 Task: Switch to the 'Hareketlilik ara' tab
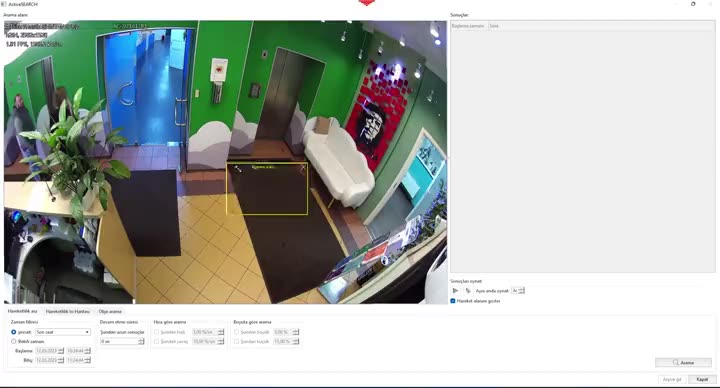coord(22,311)
